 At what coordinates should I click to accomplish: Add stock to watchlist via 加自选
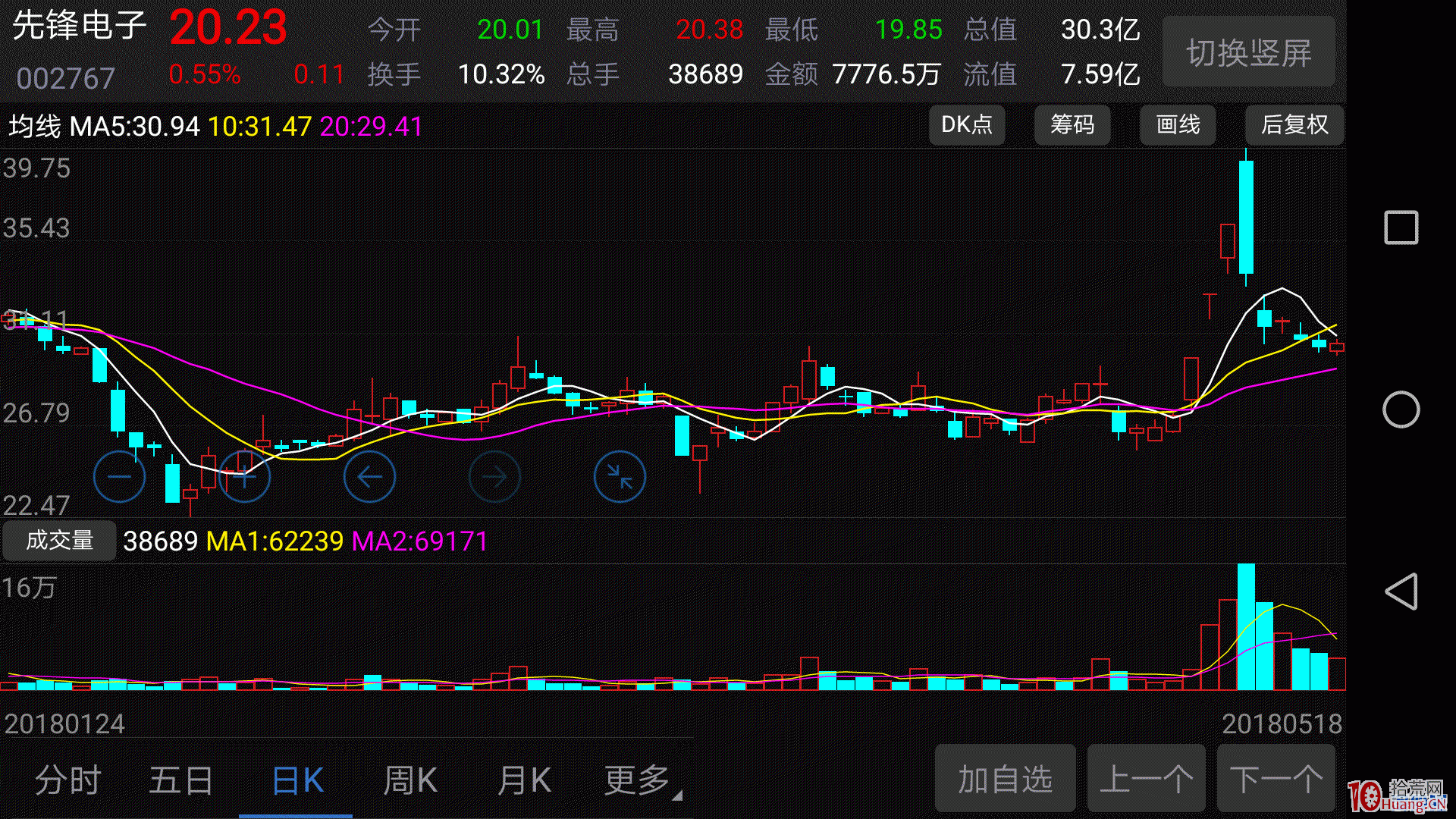coord(1005,778)
